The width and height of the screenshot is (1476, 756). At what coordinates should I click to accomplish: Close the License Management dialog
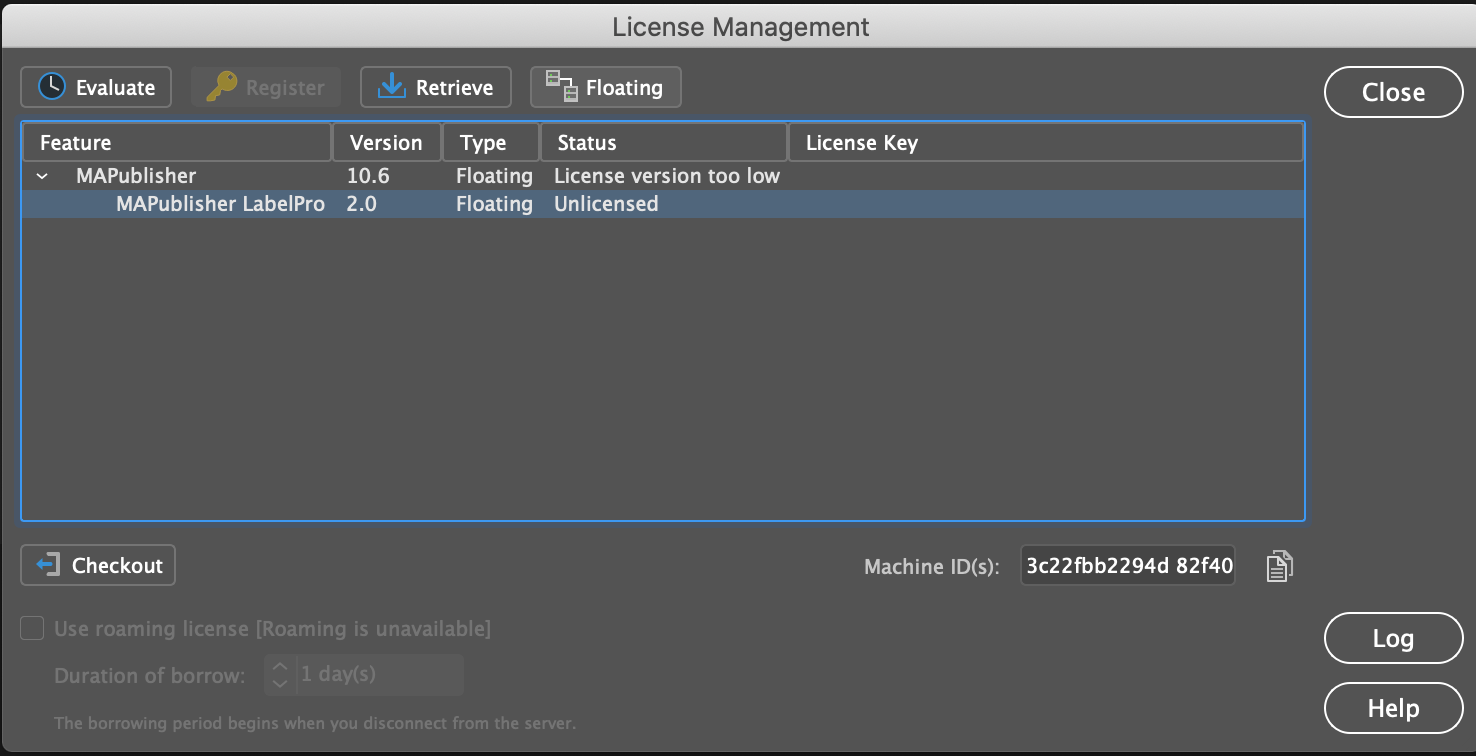pos(1392,92)
